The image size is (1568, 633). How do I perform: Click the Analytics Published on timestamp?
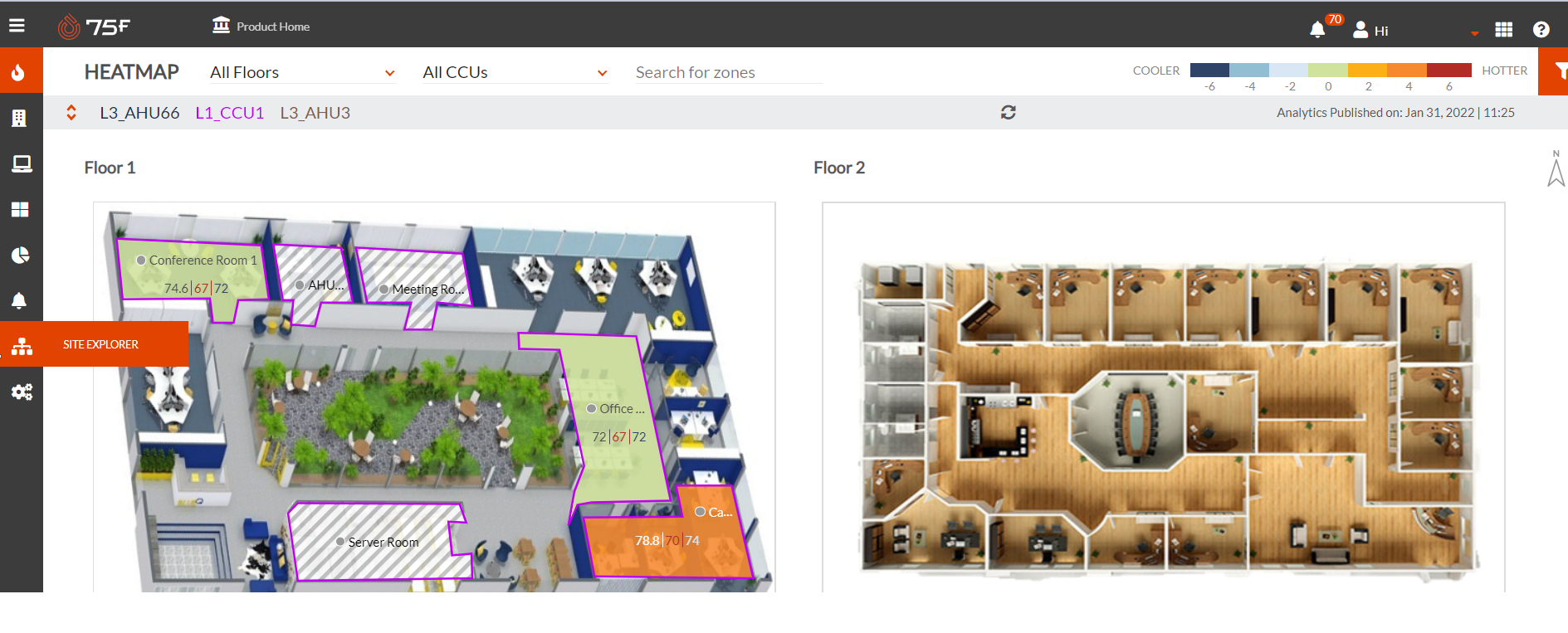click(1395, 113)
